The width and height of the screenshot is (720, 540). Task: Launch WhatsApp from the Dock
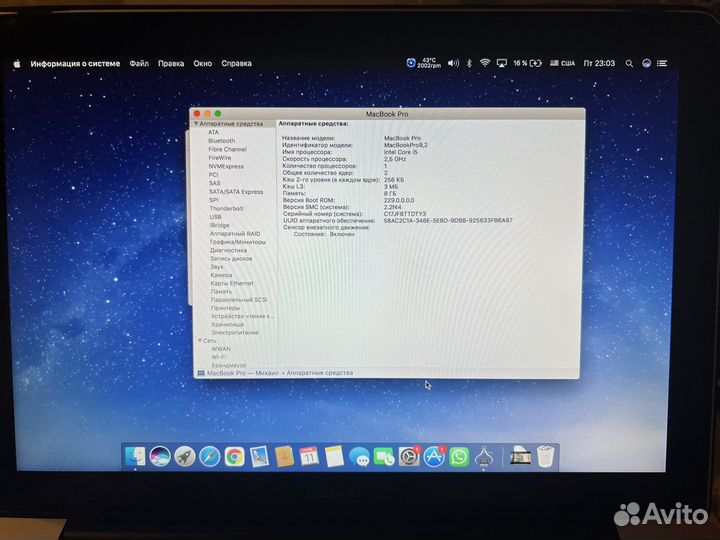459,457
